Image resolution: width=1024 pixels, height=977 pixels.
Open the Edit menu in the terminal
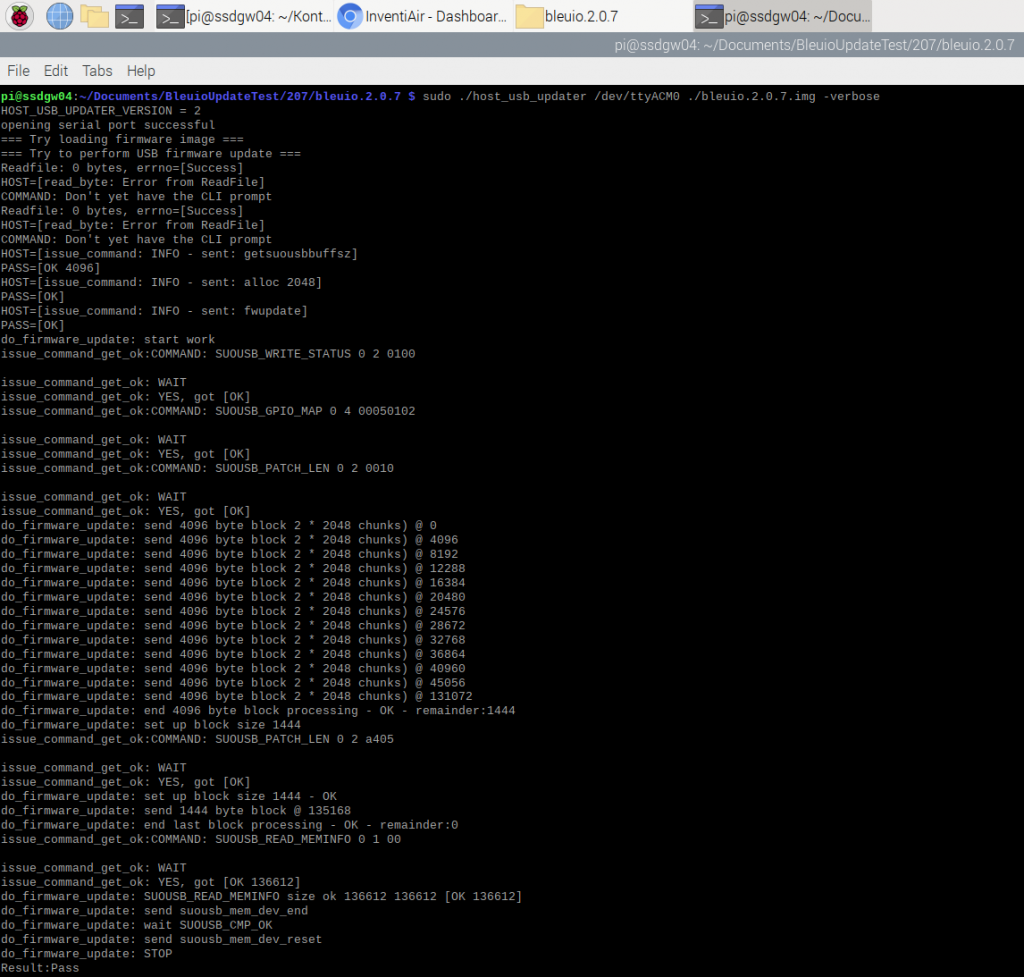(x=55, y=71)
